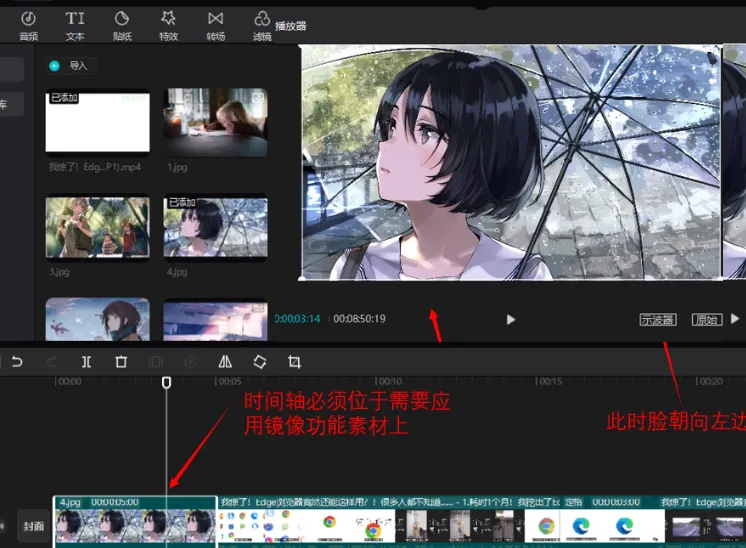The image size is (746, 548).
Task: Click the 导入 import button
Action: [71, 66]
